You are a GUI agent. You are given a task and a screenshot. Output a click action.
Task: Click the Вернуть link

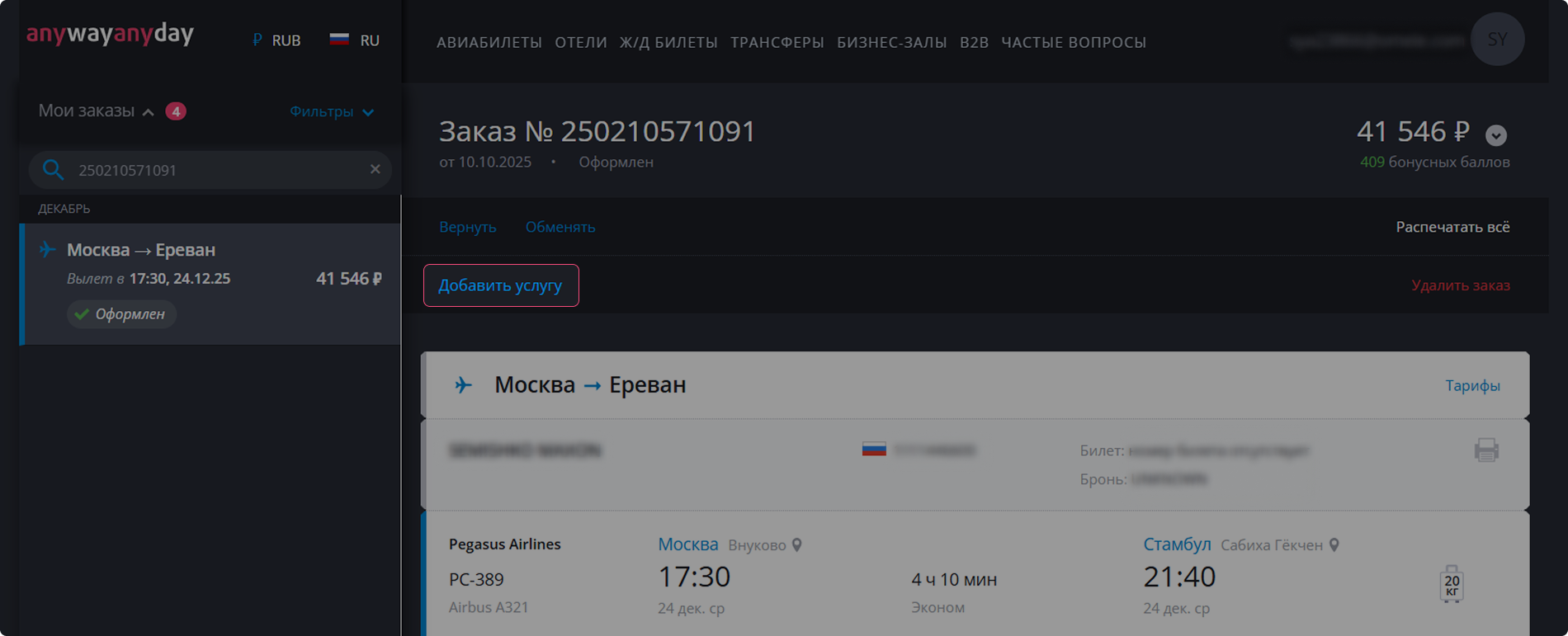click(x=467, y=227)
